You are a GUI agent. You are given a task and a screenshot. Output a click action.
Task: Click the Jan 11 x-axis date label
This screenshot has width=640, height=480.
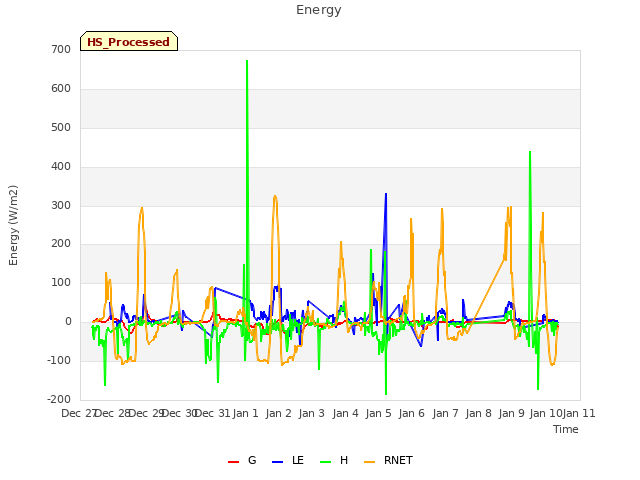tap(579, 413)
